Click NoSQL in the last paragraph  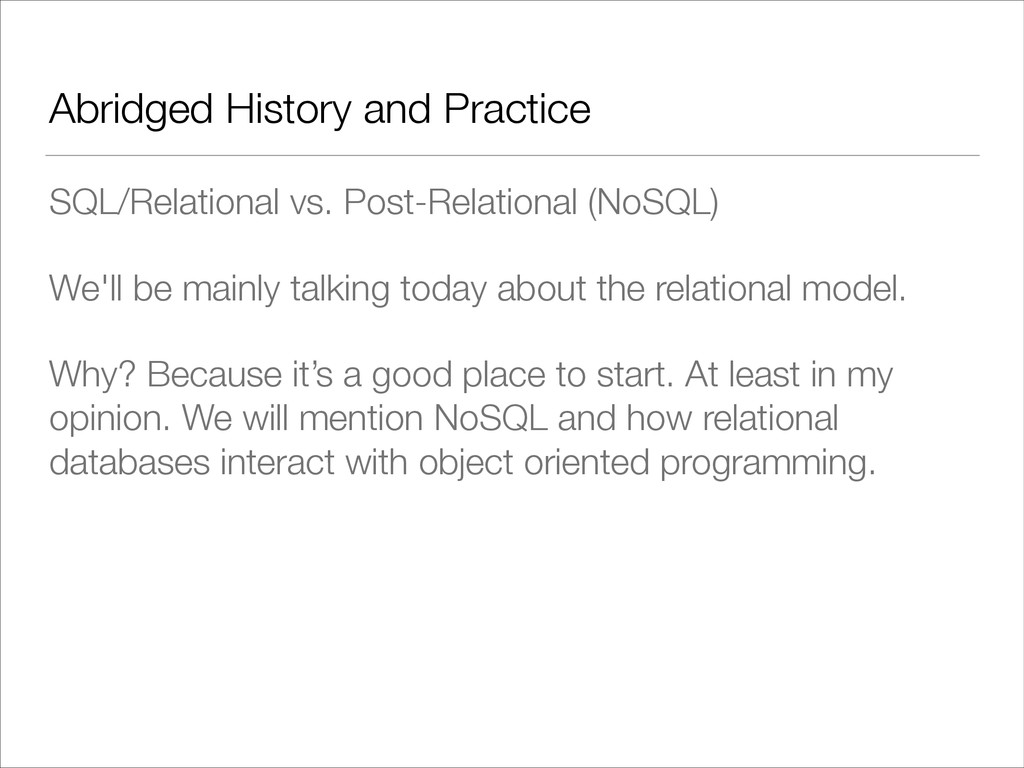tap(491, 419)
